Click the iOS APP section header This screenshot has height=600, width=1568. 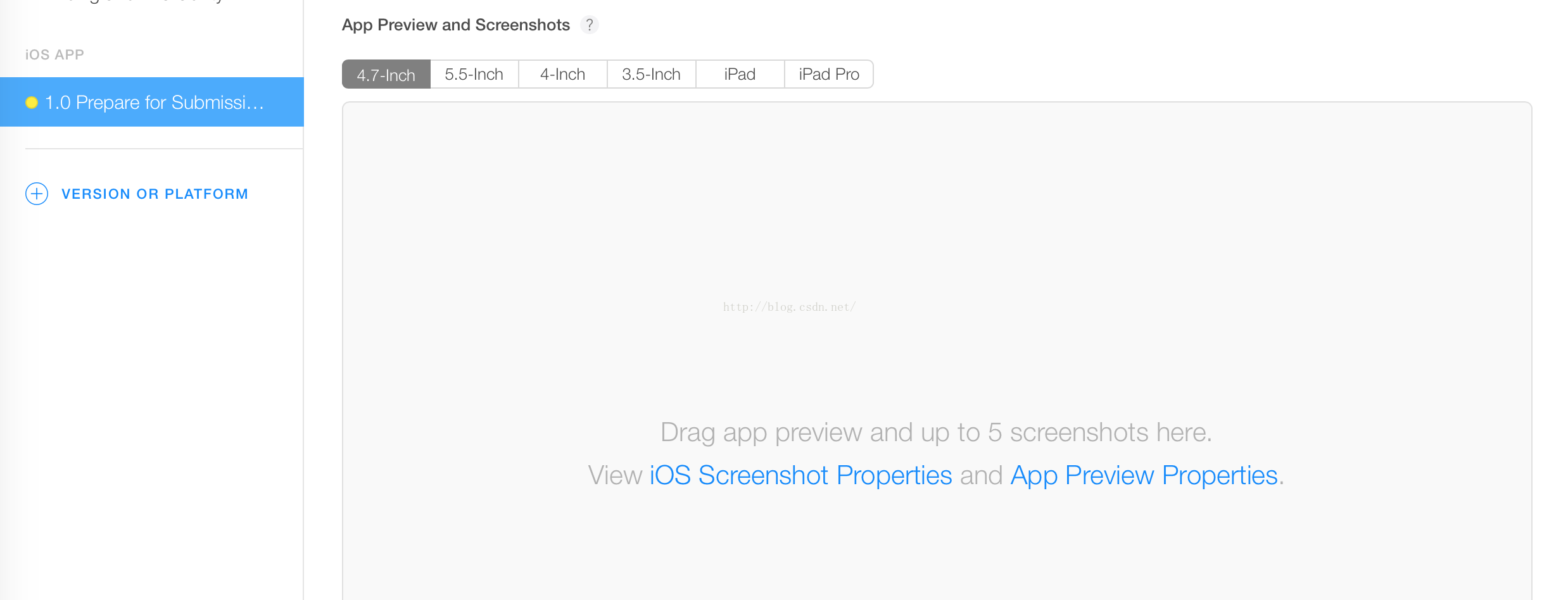(x=54, y=55)
